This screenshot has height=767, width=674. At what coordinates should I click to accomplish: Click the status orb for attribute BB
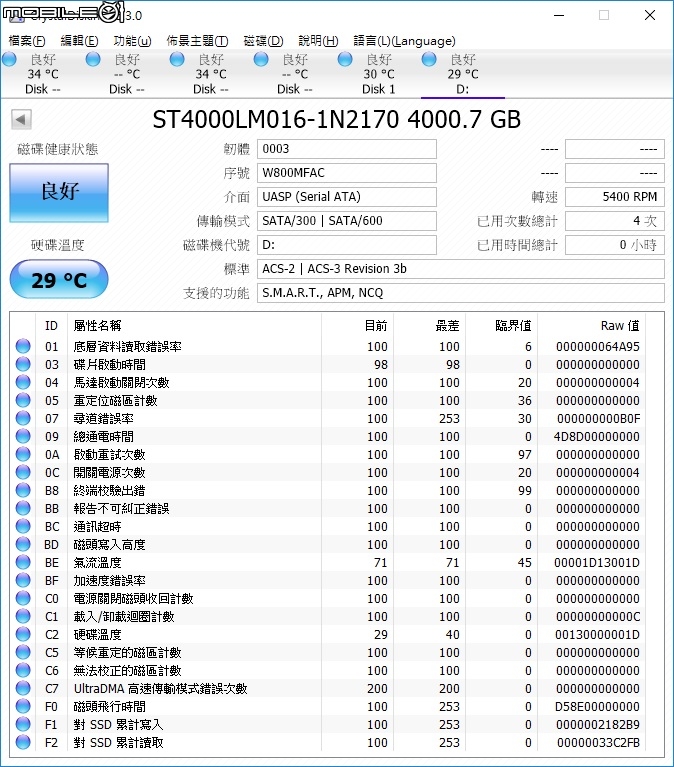coord(23,508)
